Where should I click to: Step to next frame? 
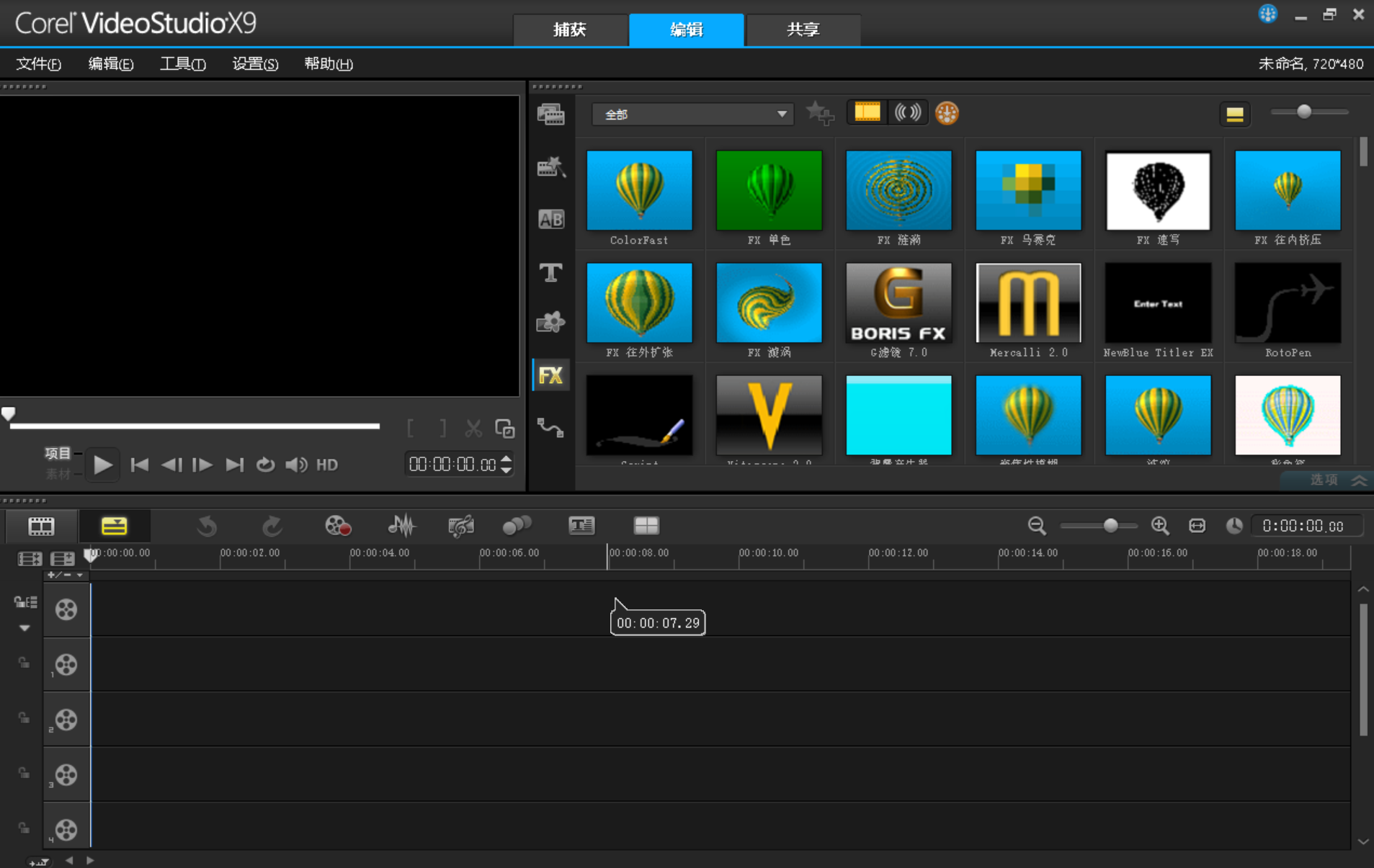coord(202,465)
